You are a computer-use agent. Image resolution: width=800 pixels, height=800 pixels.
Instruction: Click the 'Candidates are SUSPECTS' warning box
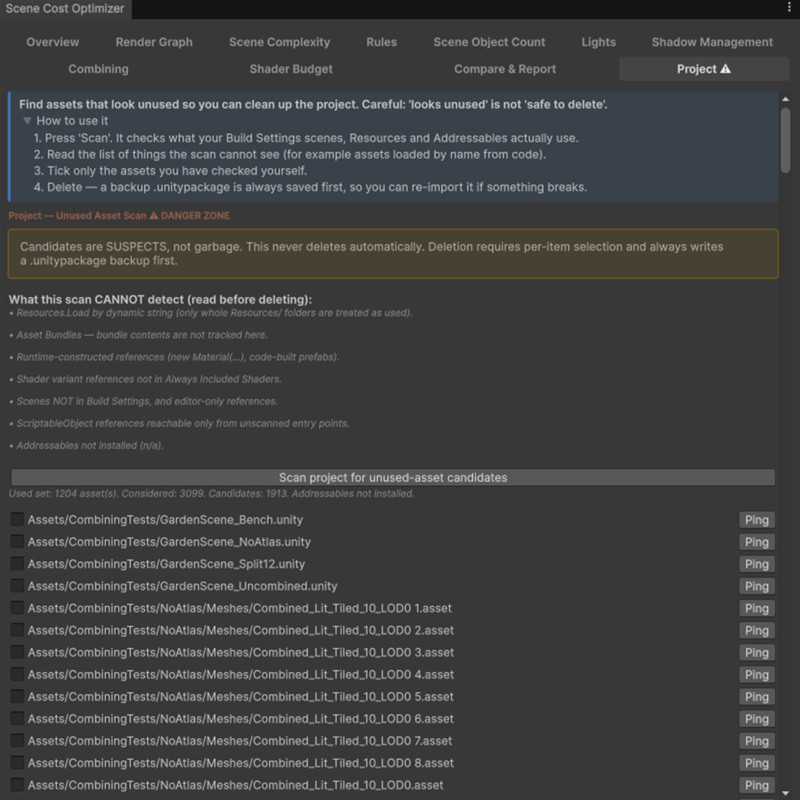coord(393,254)
